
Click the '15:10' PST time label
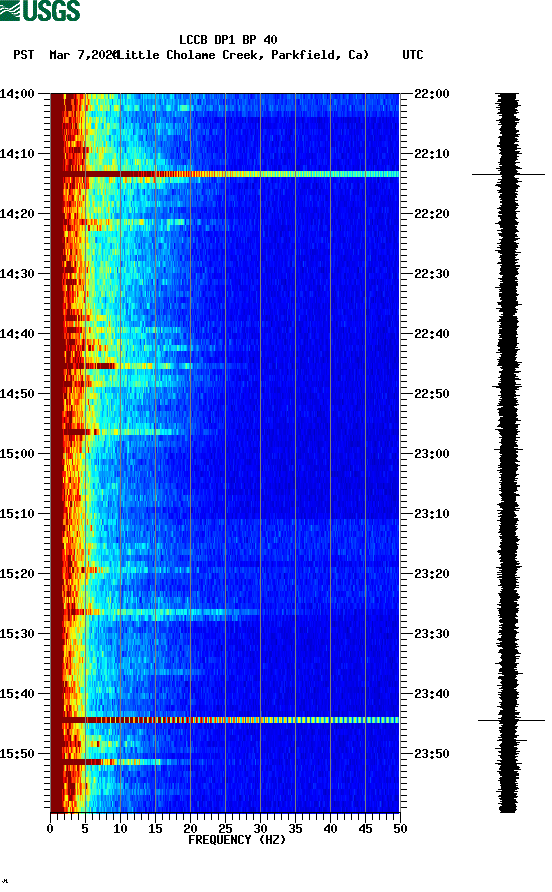pos(17,514)
